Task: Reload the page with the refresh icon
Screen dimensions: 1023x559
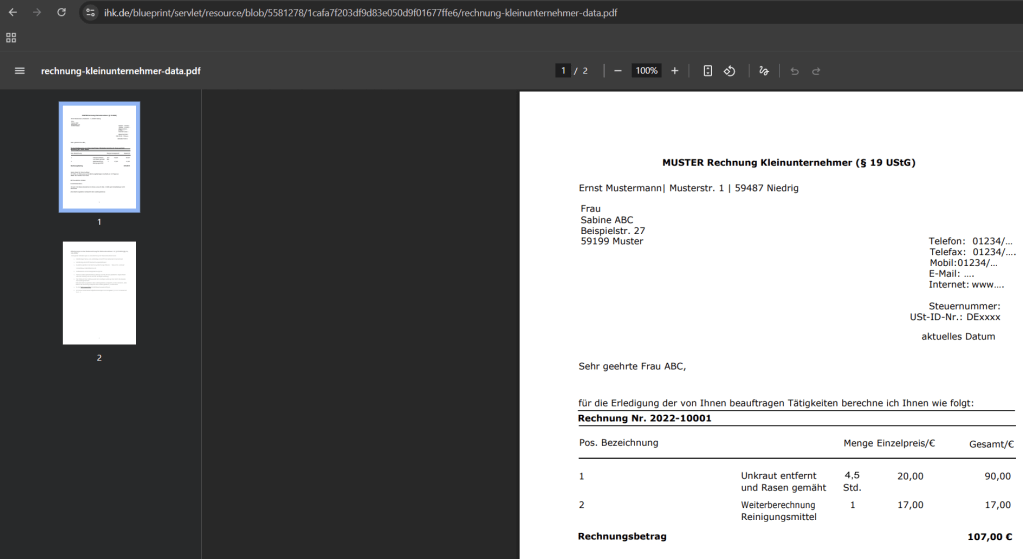Action: [x=61, y=12]
